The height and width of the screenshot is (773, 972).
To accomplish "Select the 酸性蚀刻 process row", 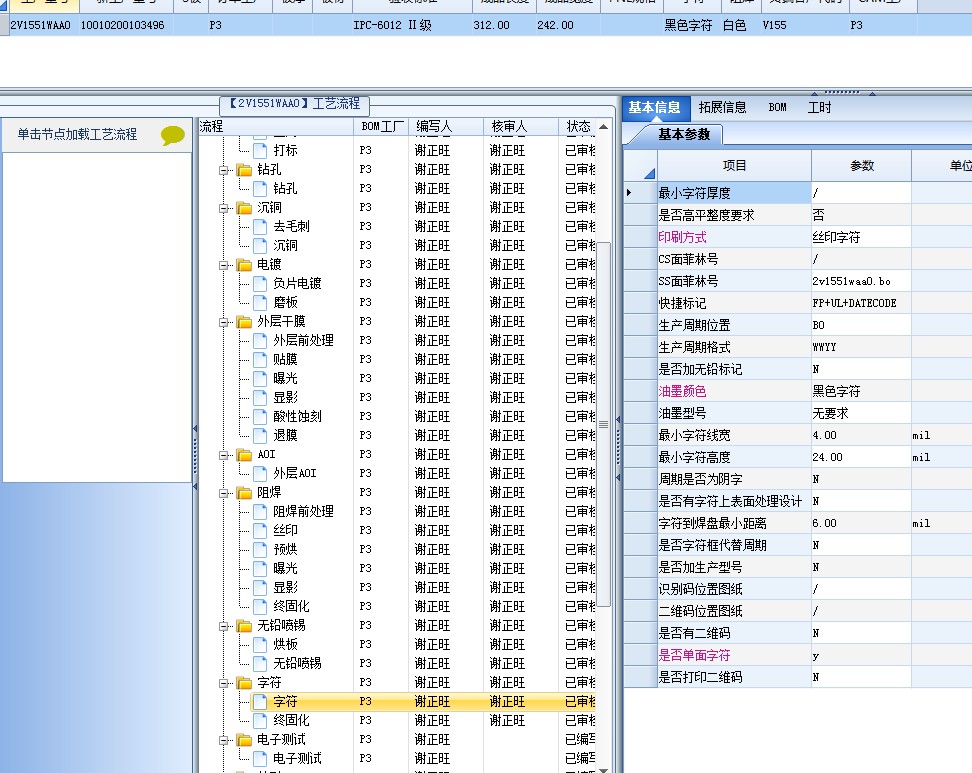I will (x=397, y=417).
